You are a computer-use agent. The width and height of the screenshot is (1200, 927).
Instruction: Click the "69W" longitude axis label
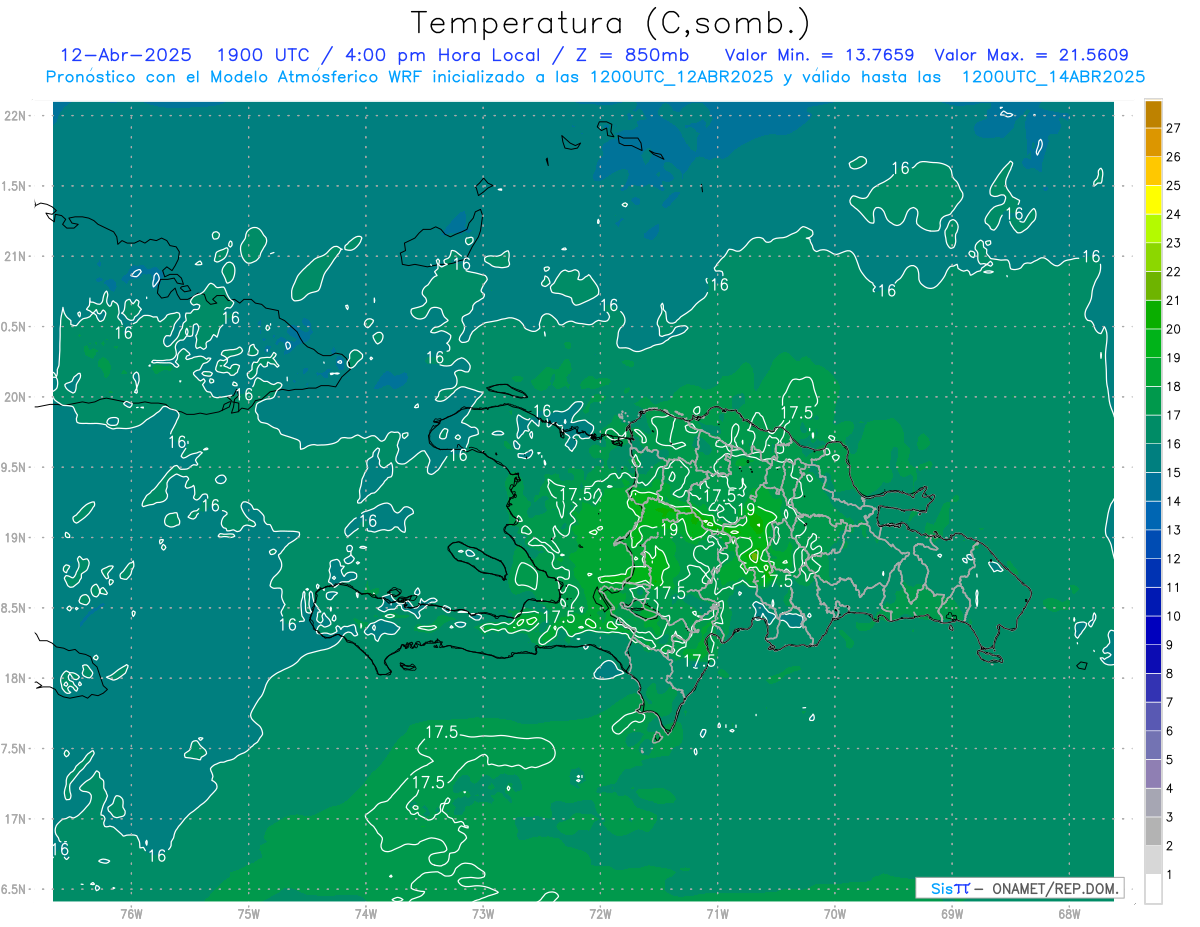[x=952, y=913]
